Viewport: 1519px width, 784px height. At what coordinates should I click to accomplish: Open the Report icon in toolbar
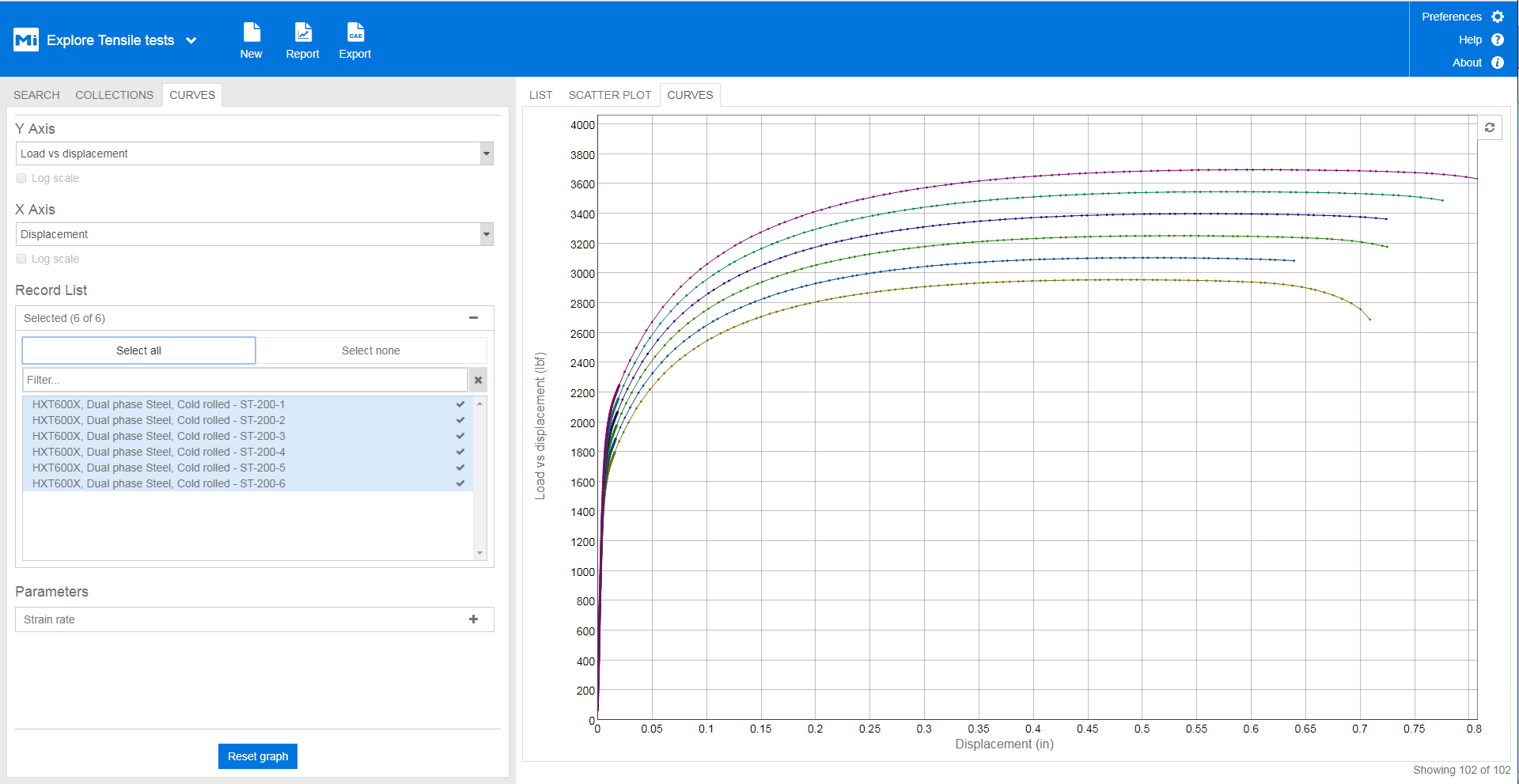click(x=303, y=32)
